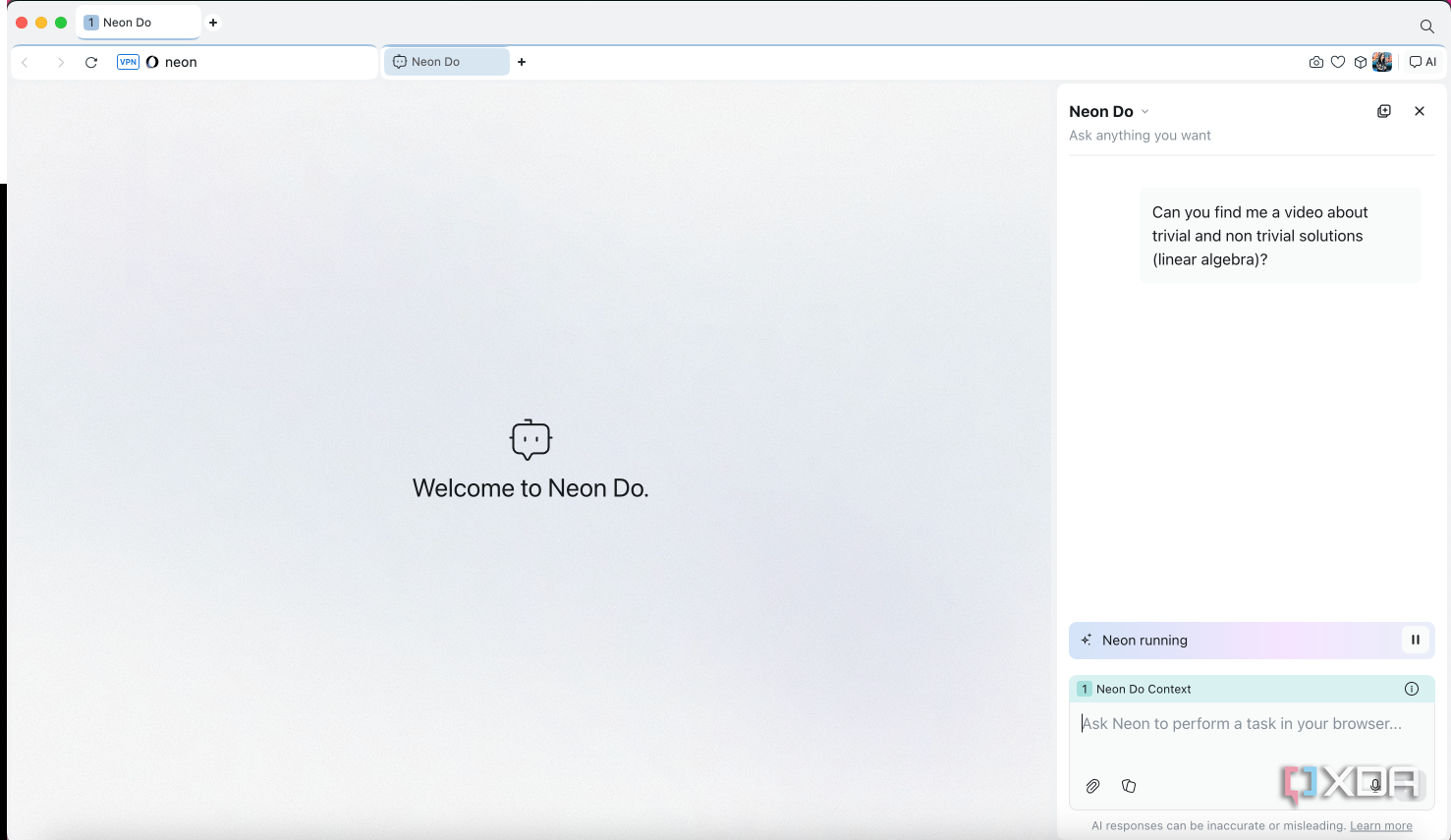Click the microphone voice input icon

1375,784
